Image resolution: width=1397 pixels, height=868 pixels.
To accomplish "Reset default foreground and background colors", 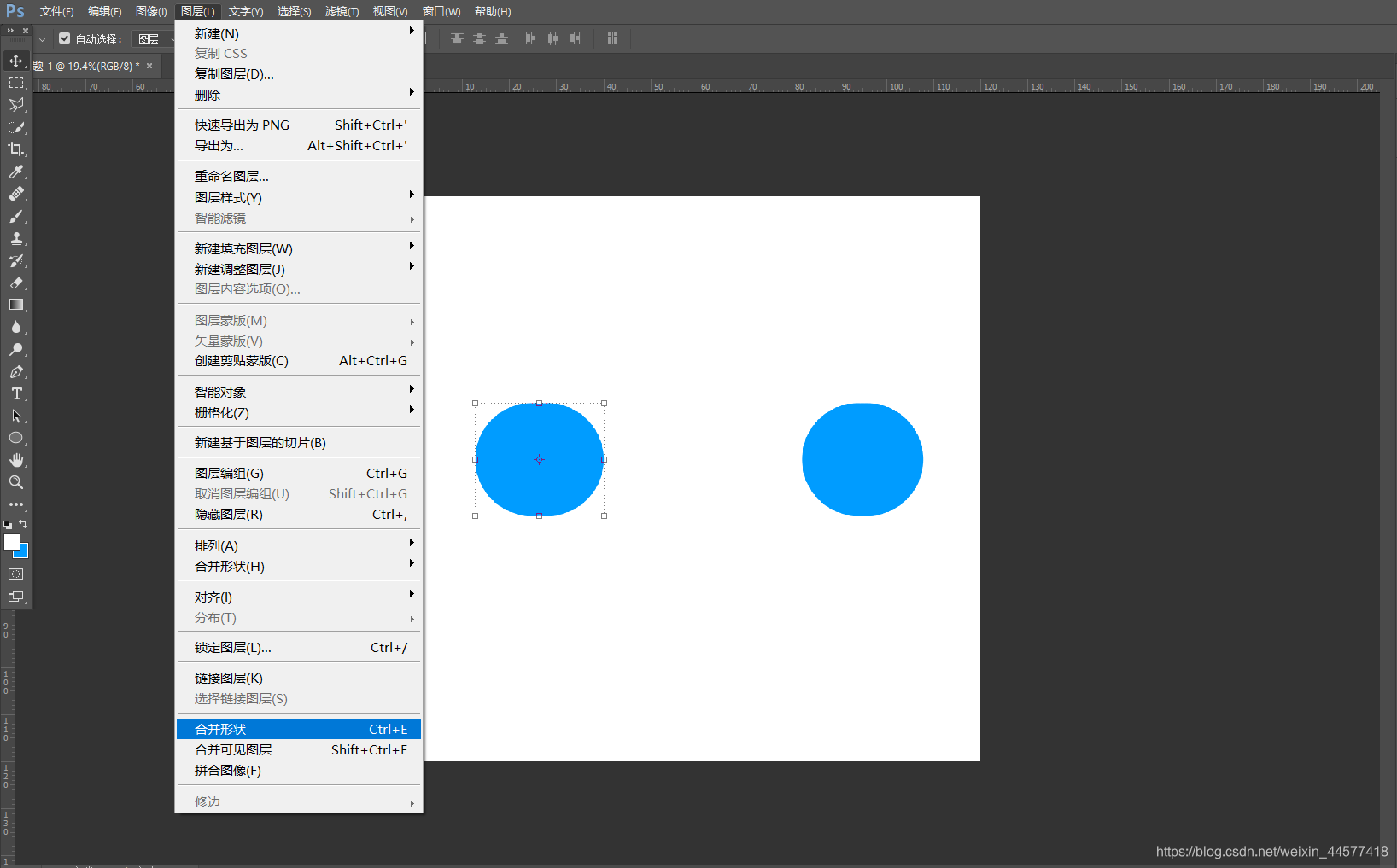I will [x=8, y=524].
